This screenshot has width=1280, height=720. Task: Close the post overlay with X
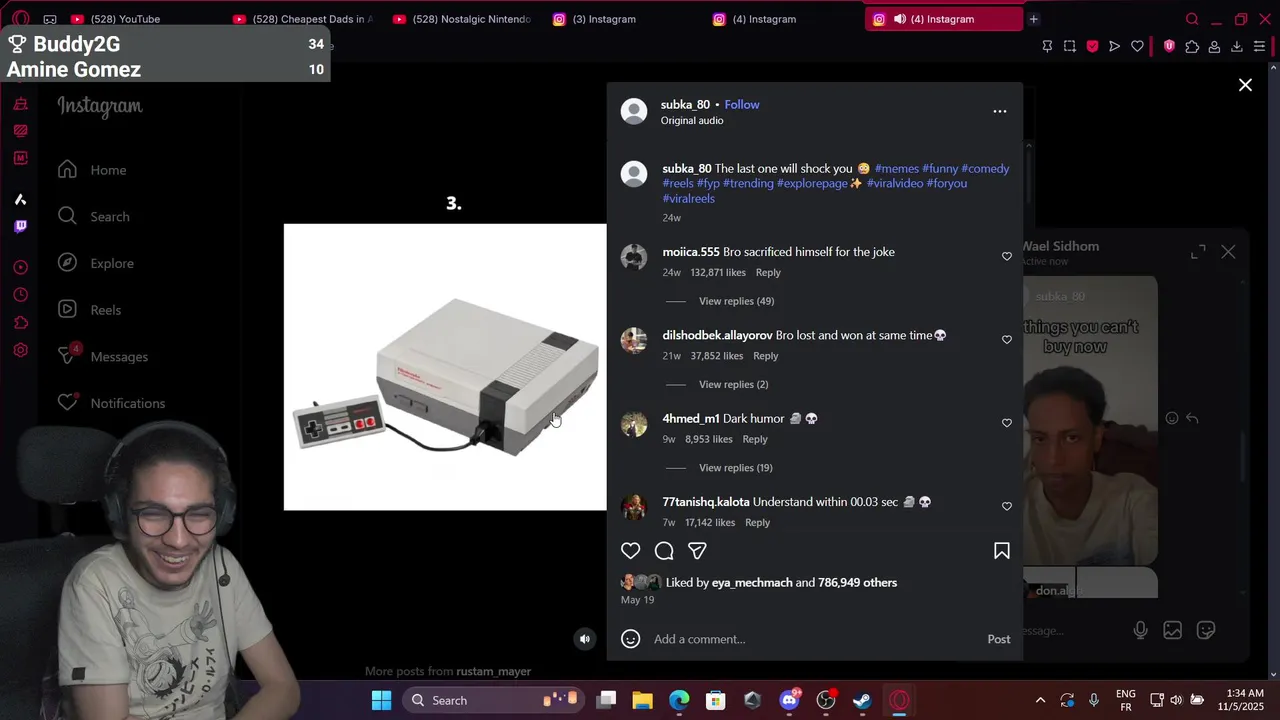click(x=1245, y=85)
